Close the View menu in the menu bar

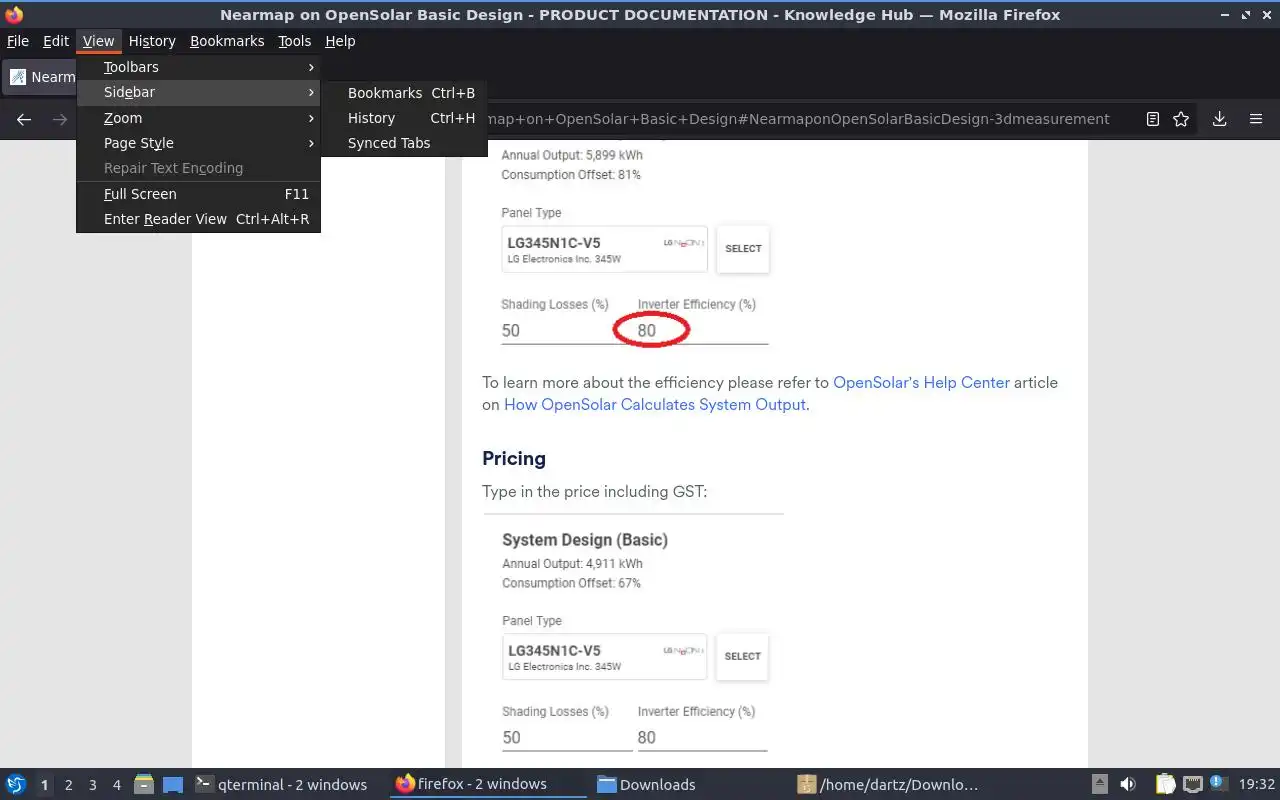pyautogui.click(x=98, y=41)
